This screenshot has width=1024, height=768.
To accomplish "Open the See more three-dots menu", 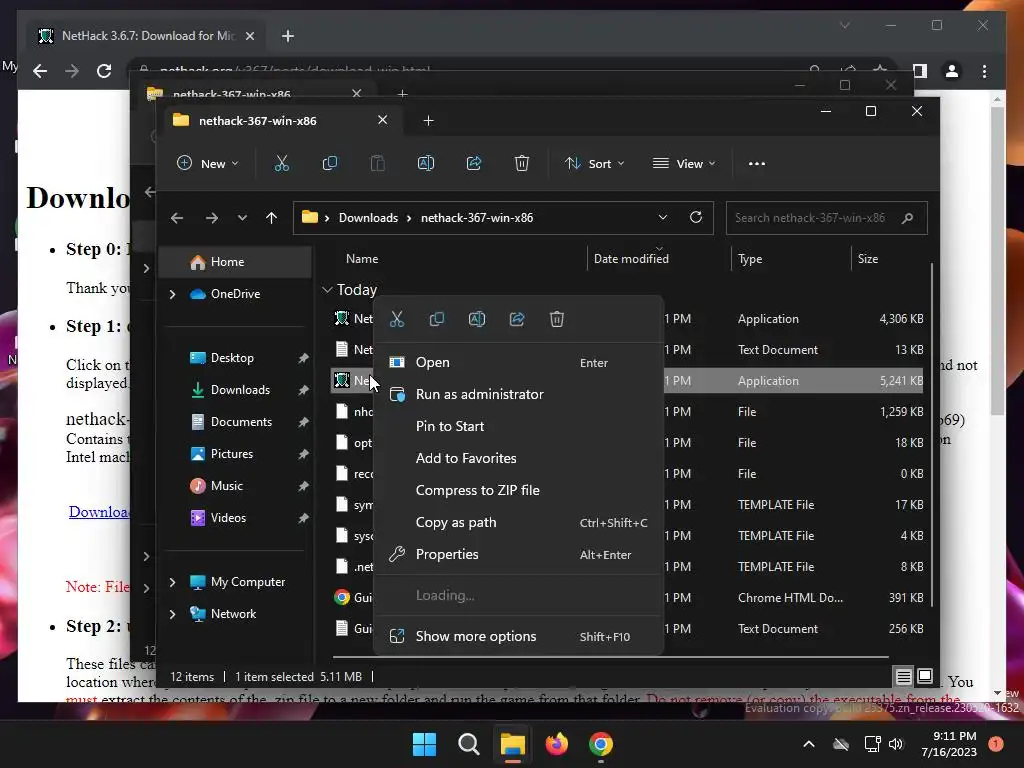I will pyautogui.click(x=757, y=163).
